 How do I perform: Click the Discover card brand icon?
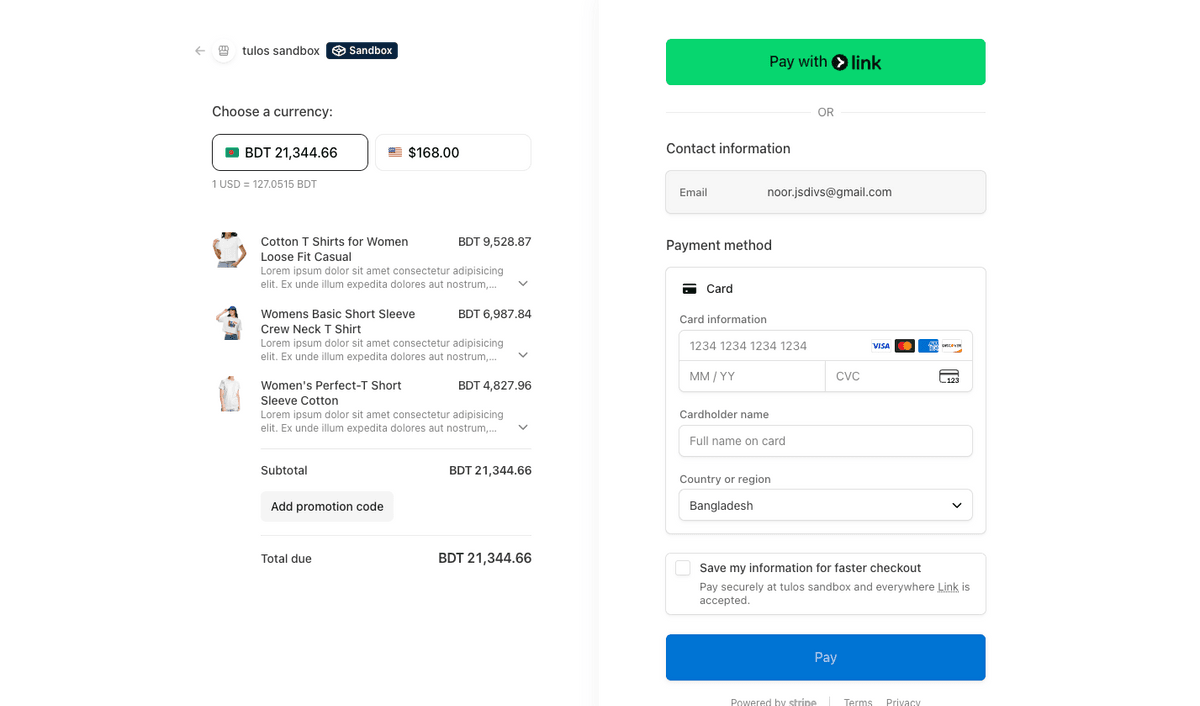952,346
